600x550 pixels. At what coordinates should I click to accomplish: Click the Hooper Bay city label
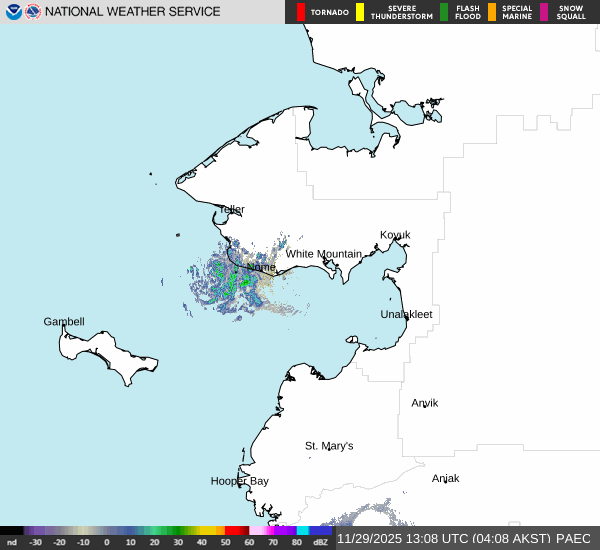pyautogui.click(x=239, y=481)
